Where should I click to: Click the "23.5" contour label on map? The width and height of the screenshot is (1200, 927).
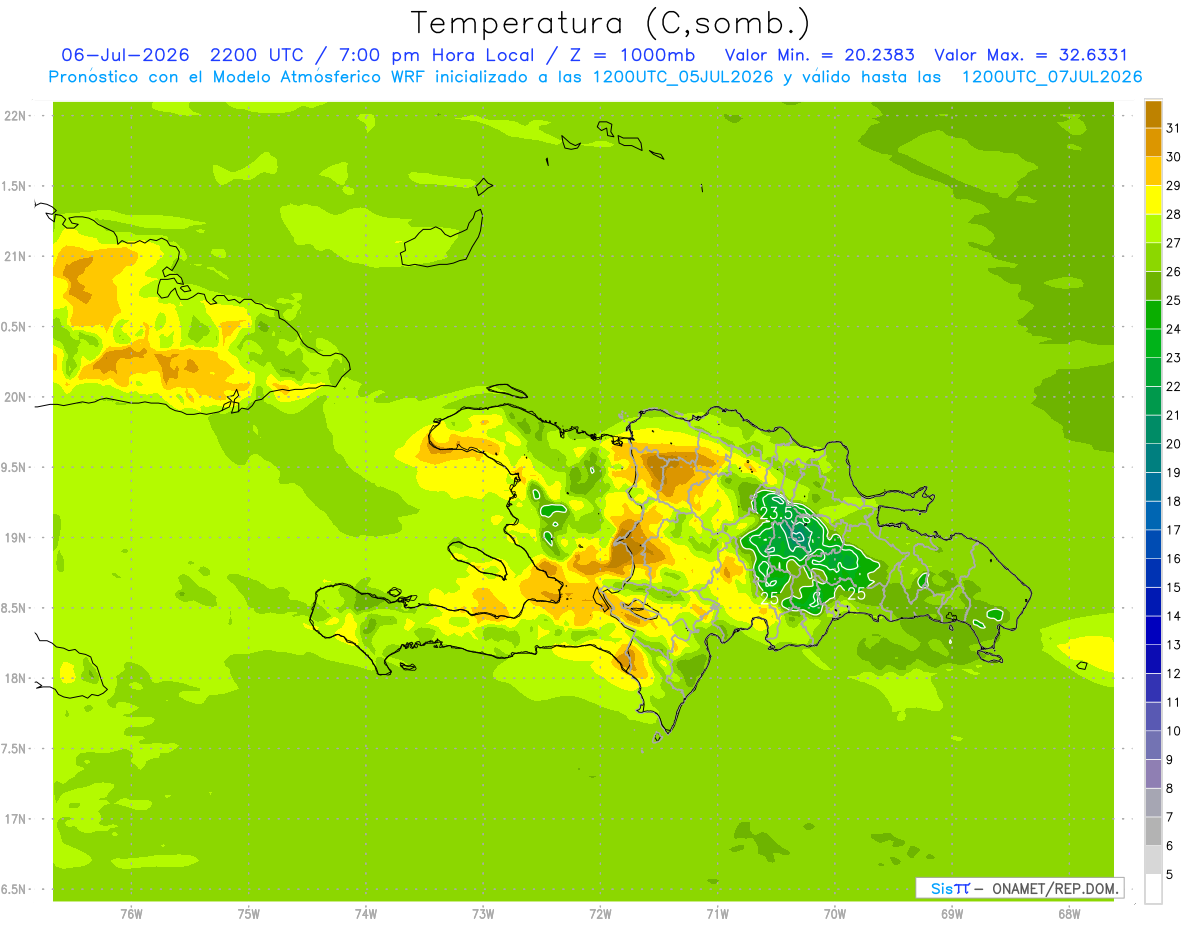[x=776, y=514]
